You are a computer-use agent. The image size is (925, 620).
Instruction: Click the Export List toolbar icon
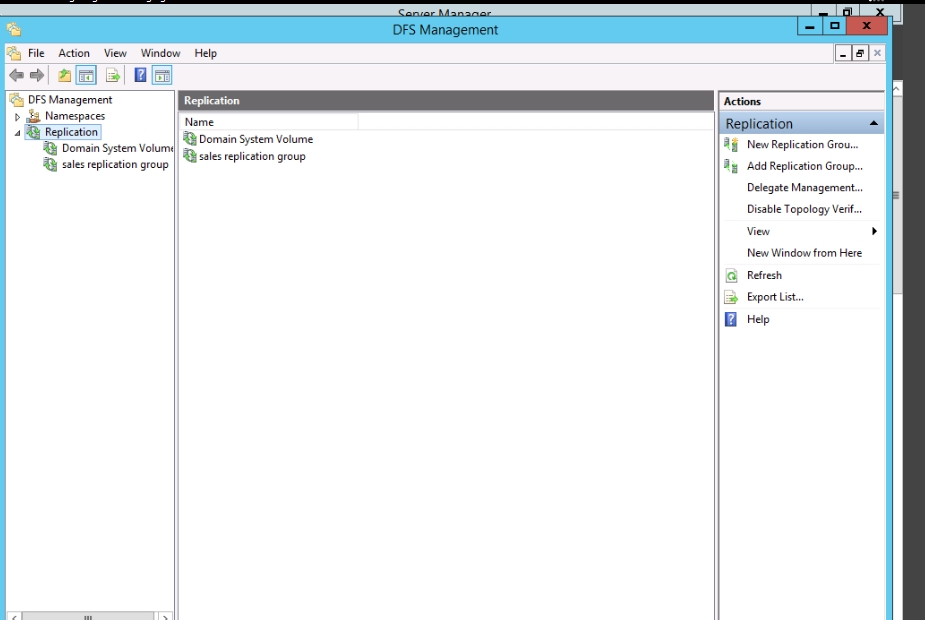click(x=113, y=75)
